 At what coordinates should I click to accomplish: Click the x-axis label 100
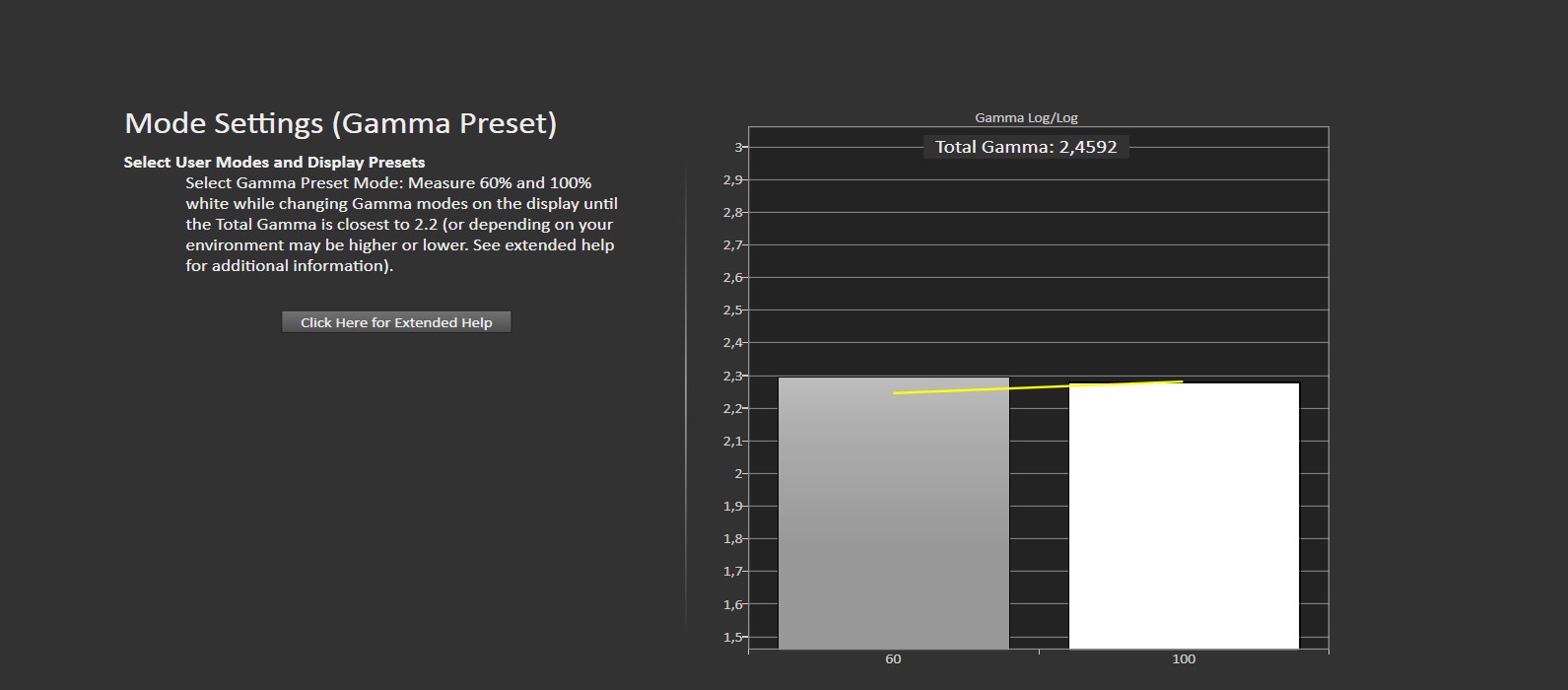[1184, 659]
